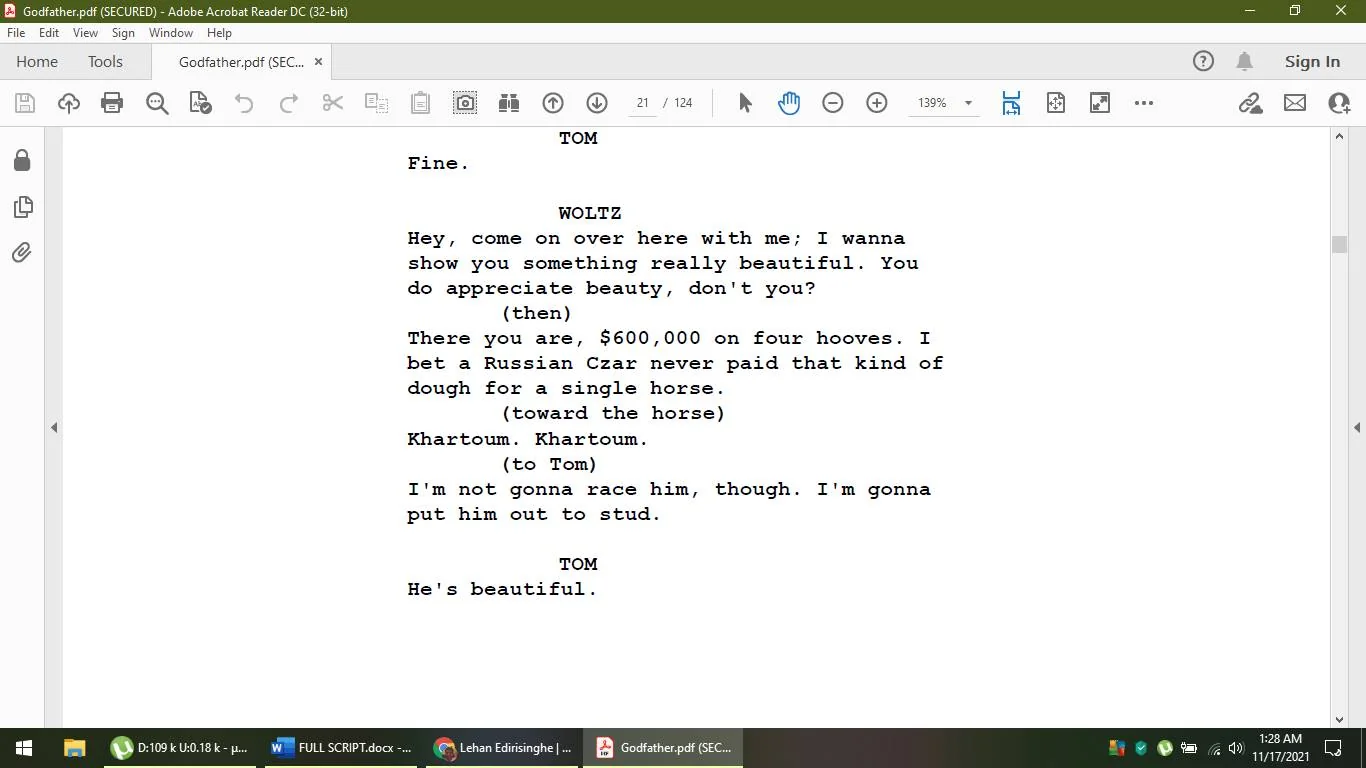1366x768 pixels.
Task: Click the page number field showing 21
Action: click(642, 103)
